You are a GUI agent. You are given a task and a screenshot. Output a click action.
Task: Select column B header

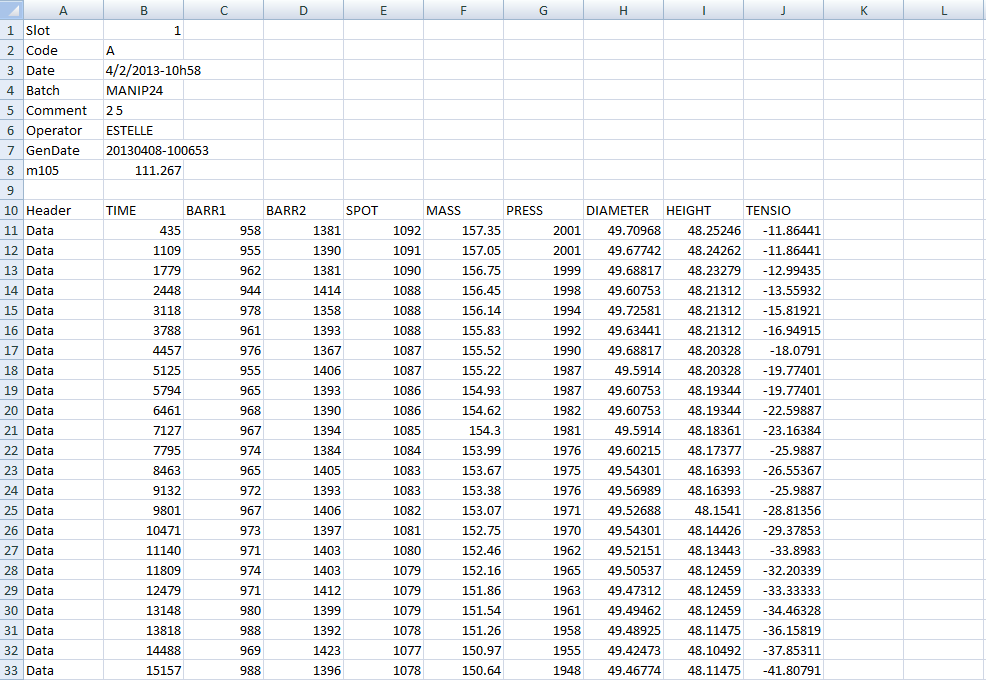(x=143, y=10)
